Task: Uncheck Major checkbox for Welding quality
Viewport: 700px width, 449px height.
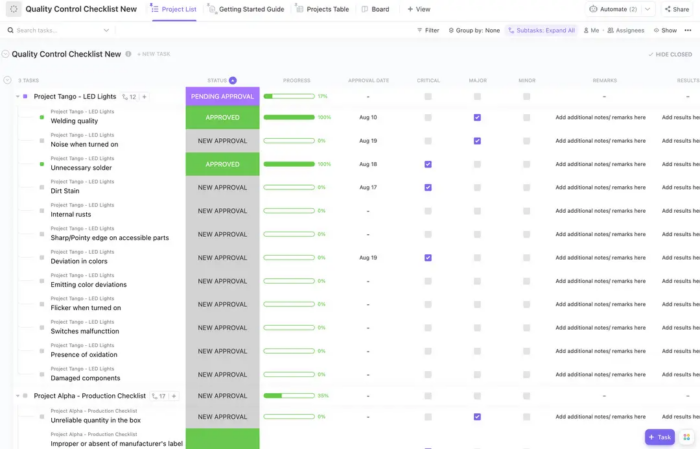Action: [477, 117]
